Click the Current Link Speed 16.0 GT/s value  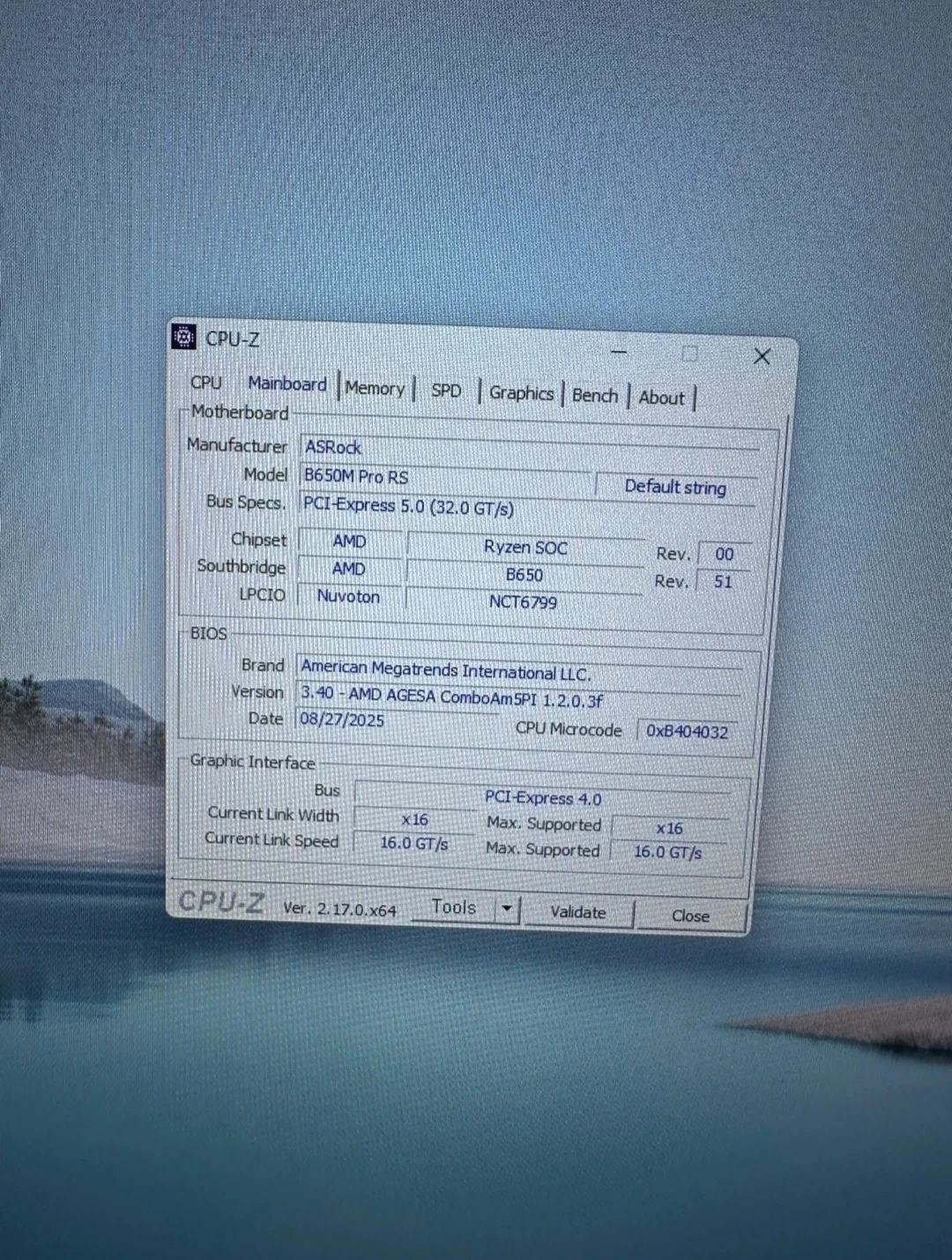tap(414, 844)
